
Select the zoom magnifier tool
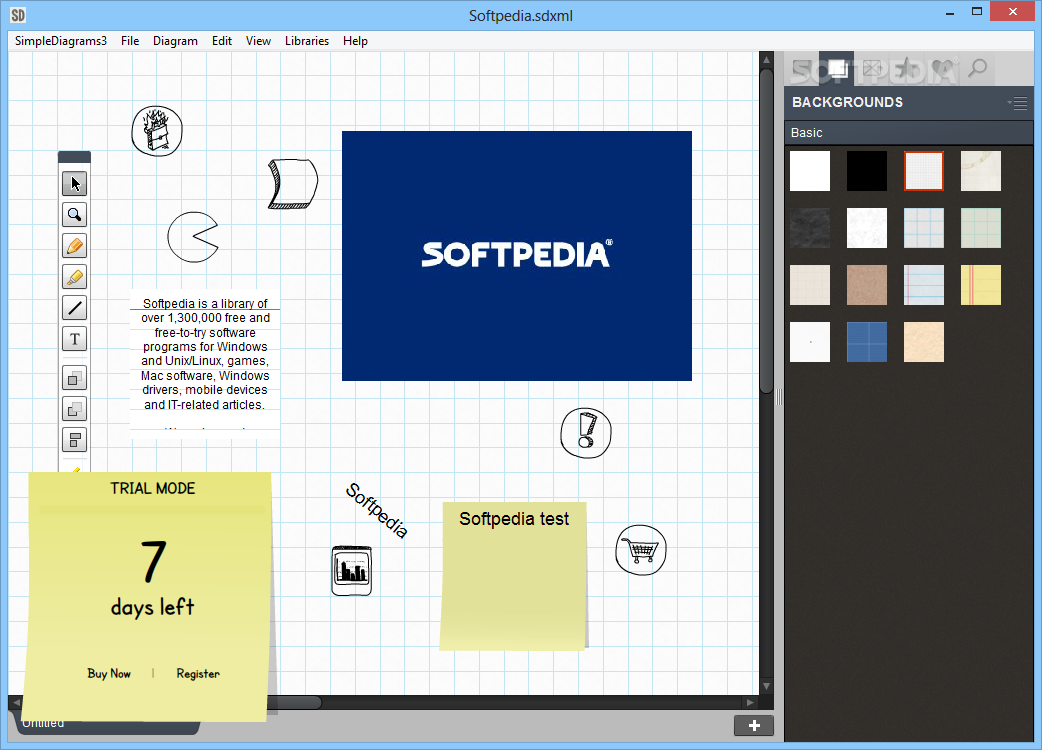tap(74, 215)
